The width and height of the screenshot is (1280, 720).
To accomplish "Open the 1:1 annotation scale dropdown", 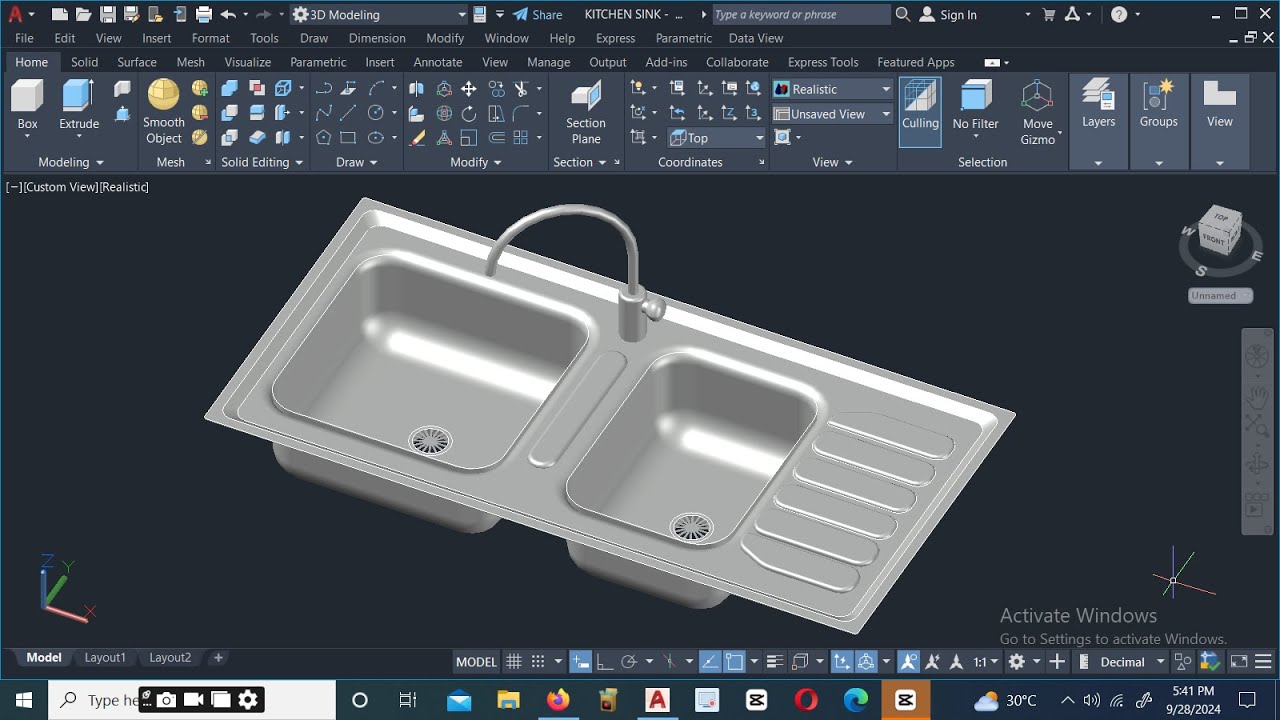I will pyautogui.click(x=987, y=661).
